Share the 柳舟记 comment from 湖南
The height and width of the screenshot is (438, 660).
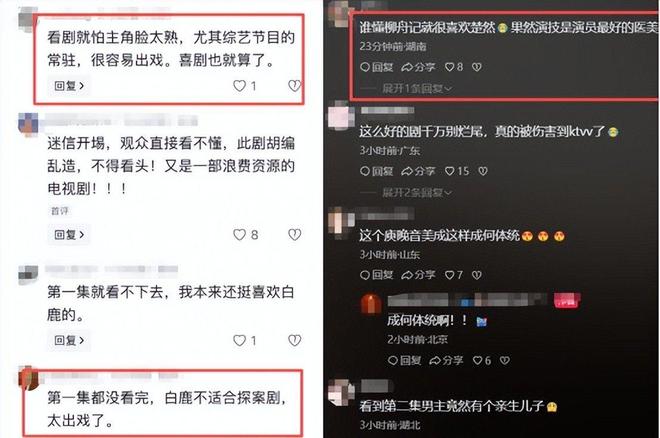(x=418, y=67)
